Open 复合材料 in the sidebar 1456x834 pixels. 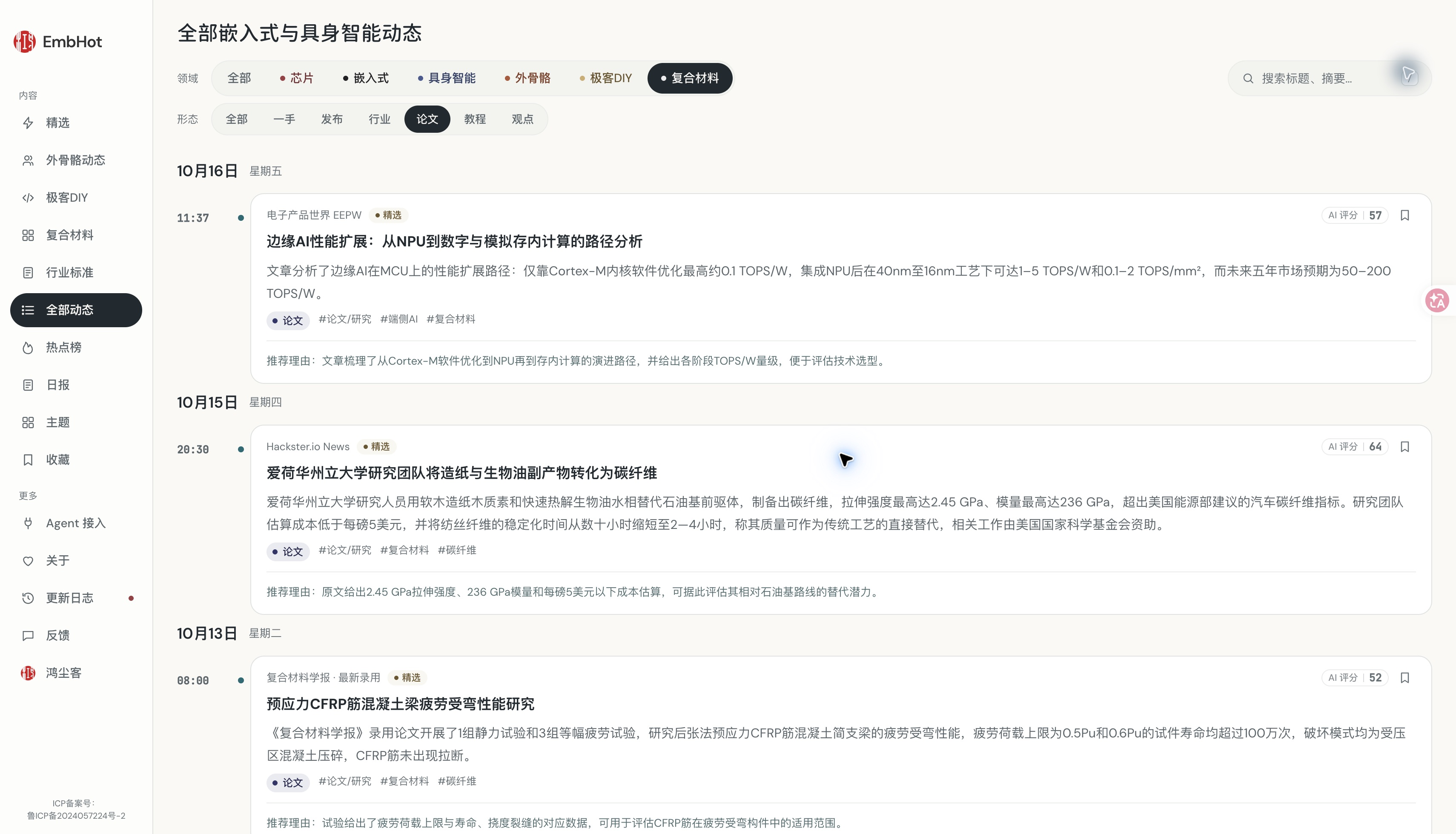tap(76, 235)
